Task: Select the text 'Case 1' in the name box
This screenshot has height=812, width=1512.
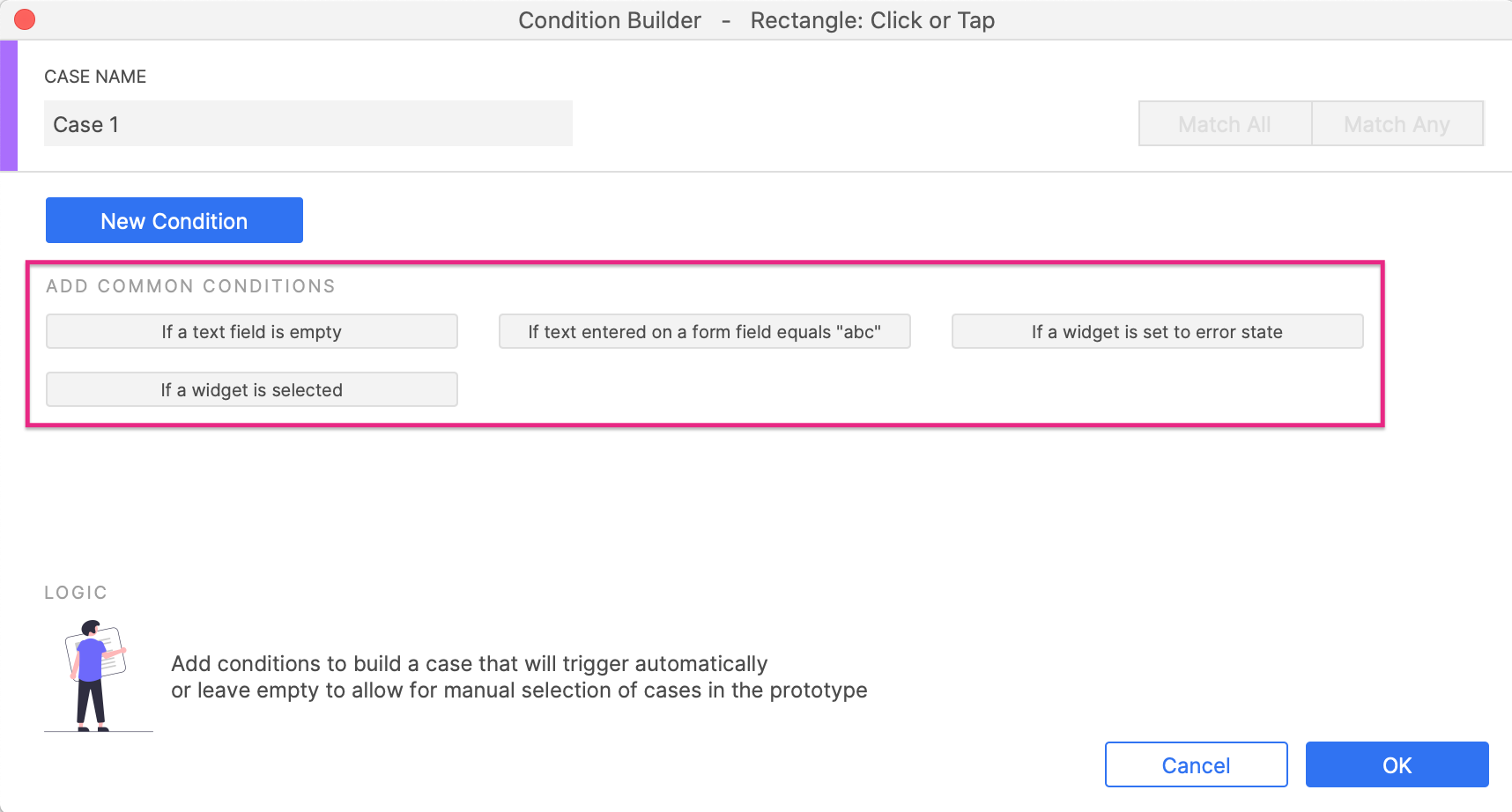Action: pyautogui.click(x=86, y=124)
